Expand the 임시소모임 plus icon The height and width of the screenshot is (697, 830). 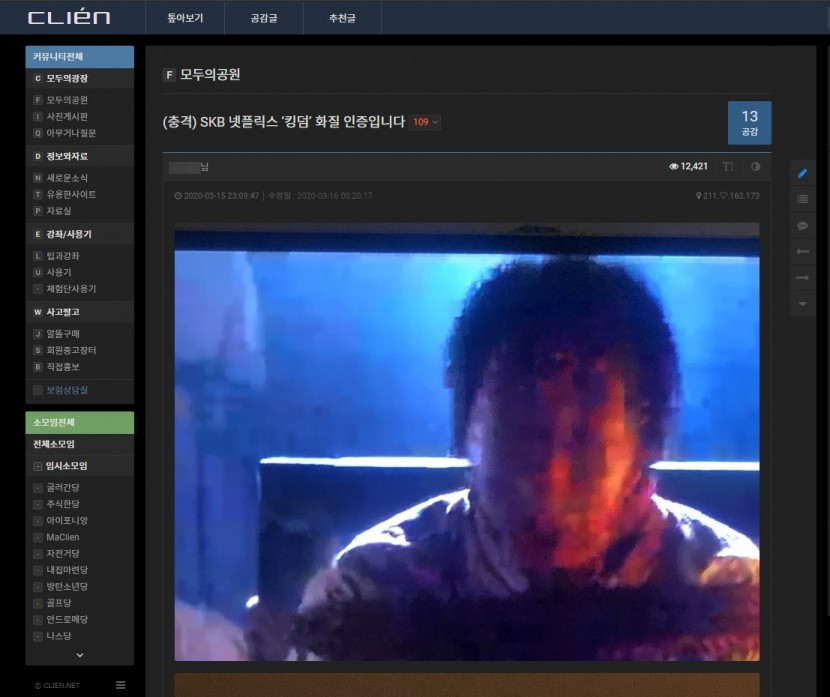pyautogui.click(x=38, y=466)
